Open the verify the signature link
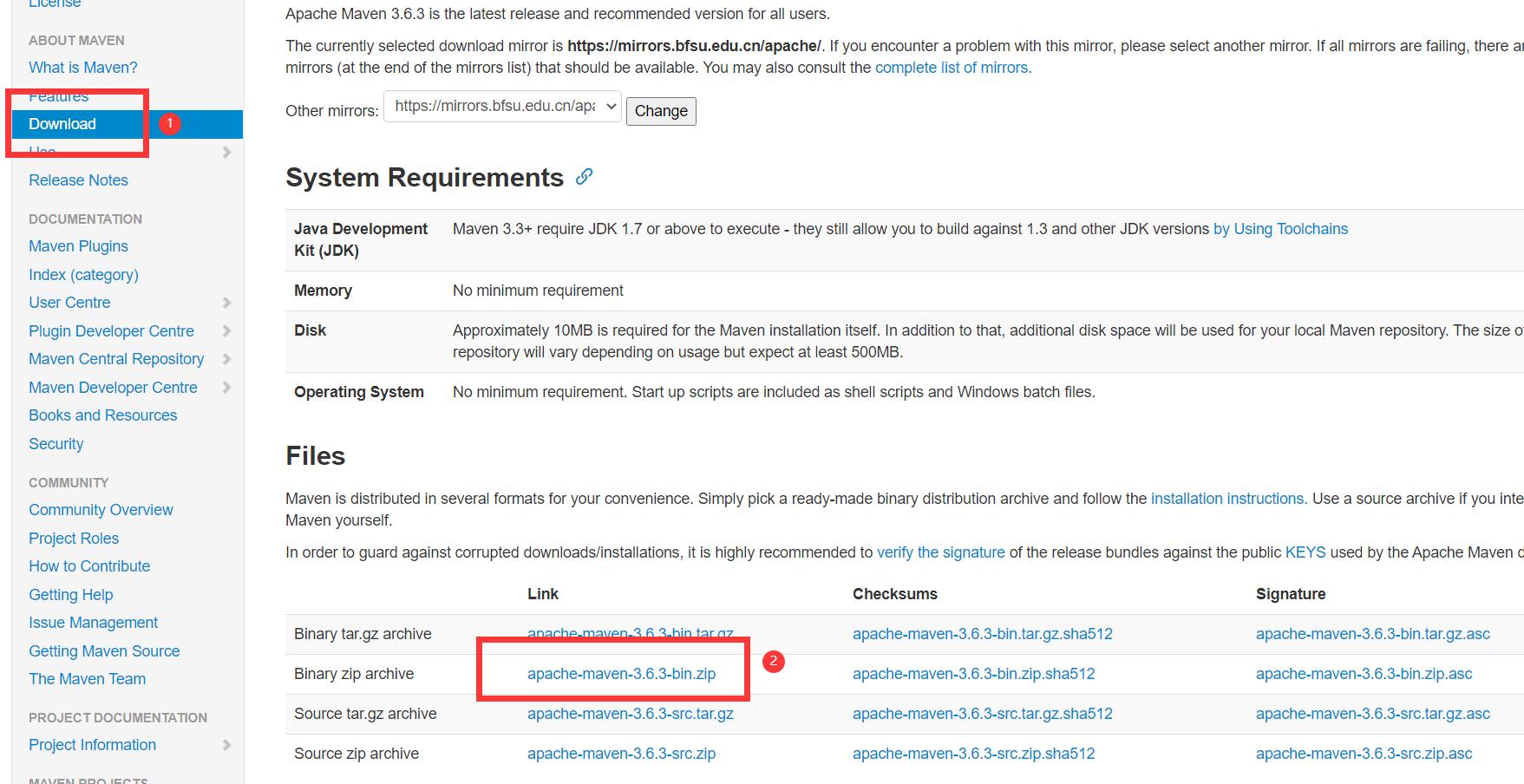 (941, 552)
